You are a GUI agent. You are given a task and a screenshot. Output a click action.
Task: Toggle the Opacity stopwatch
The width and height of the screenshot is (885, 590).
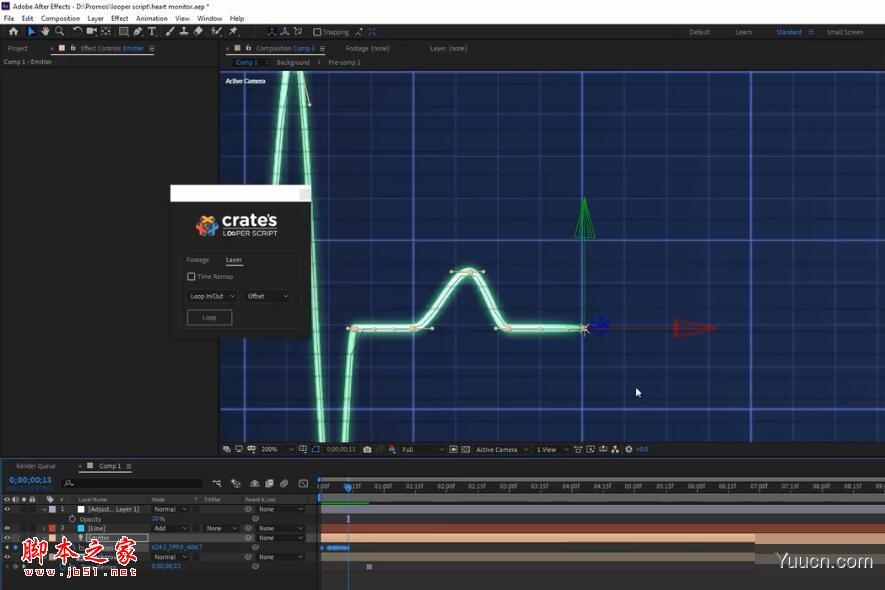pyautogui.click(x=72, y=519)
